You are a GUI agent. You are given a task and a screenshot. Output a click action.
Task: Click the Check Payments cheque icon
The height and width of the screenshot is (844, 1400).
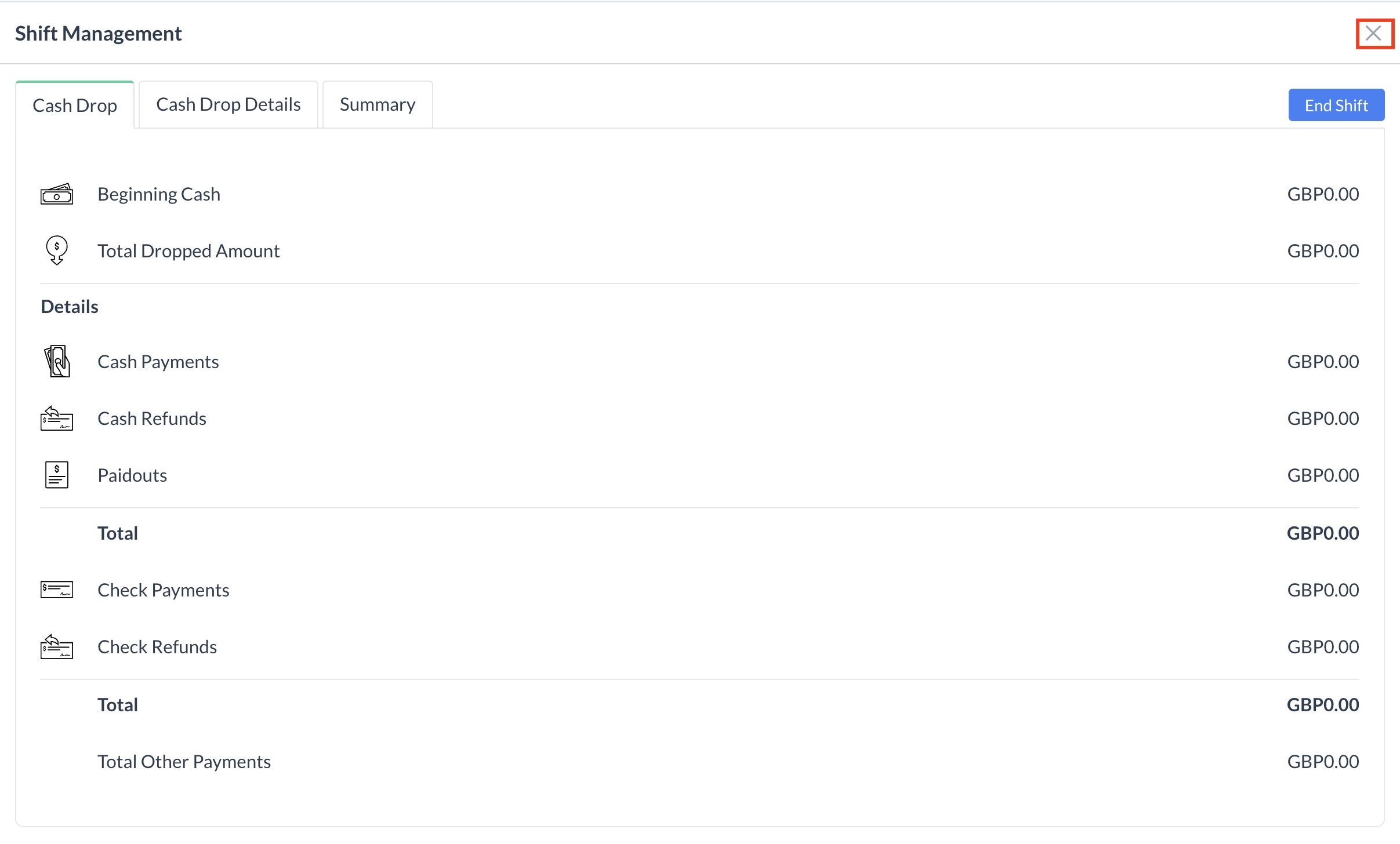(x=56, y=590)
